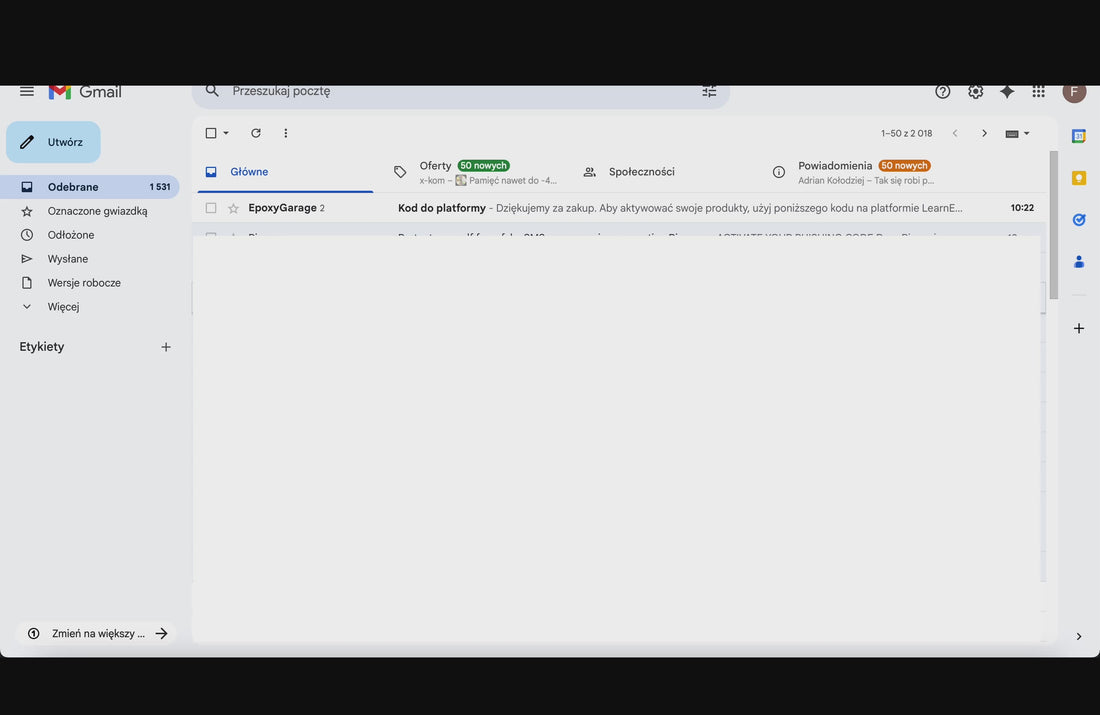Open the Settings gear icon
This screenshot has height=715, width=1100.
(x=975, y=91)
